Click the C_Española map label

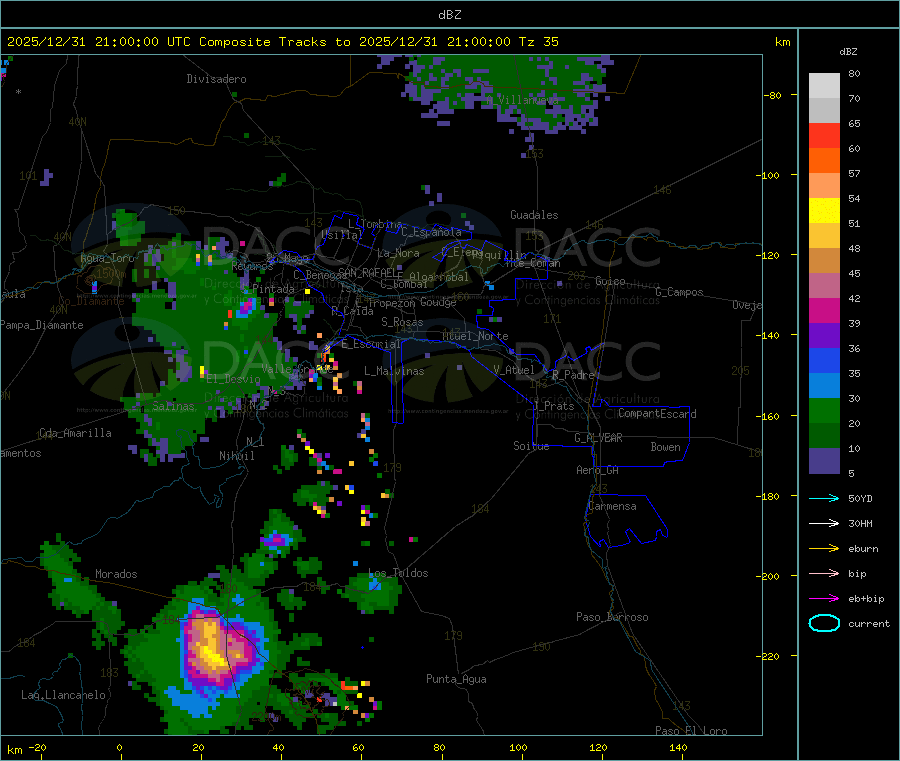[x=431, y=232]
